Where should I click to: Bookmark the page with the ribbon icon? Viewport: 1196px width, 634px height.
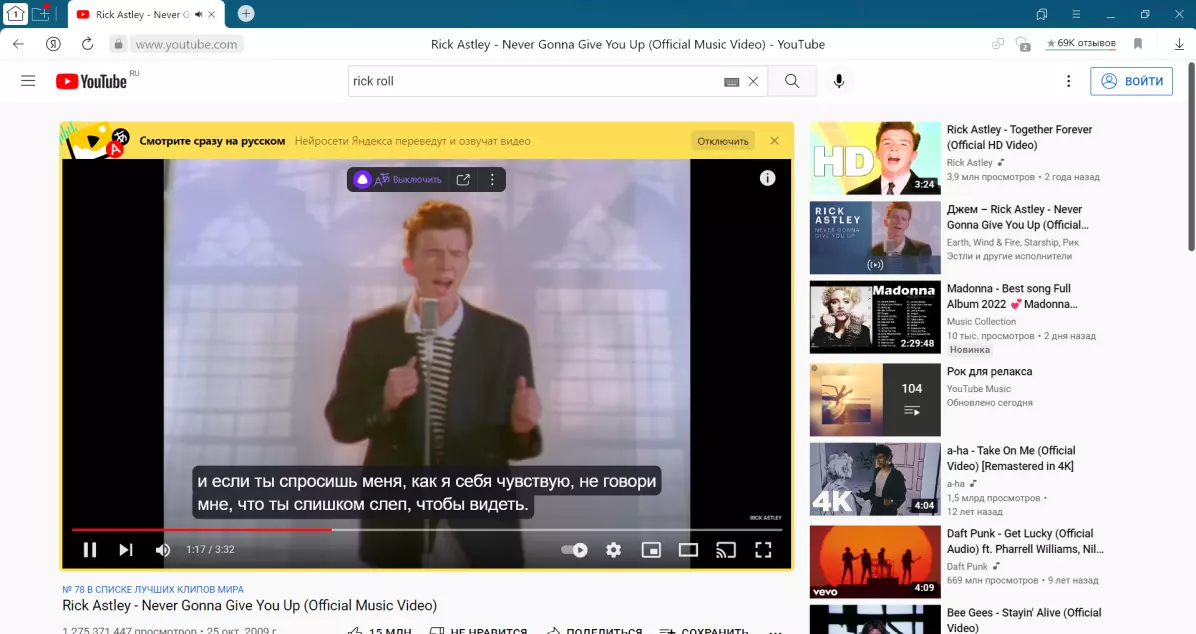coord(1138,43)
